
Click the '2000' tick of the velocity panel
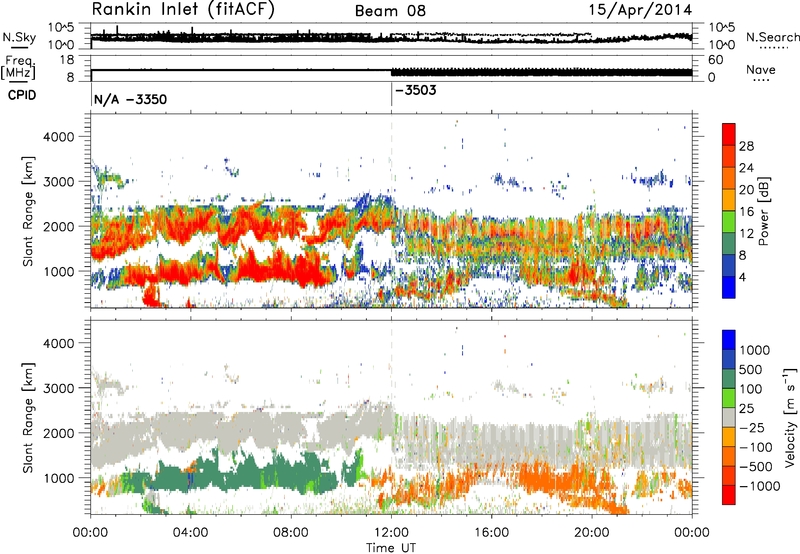pos(58,433)
